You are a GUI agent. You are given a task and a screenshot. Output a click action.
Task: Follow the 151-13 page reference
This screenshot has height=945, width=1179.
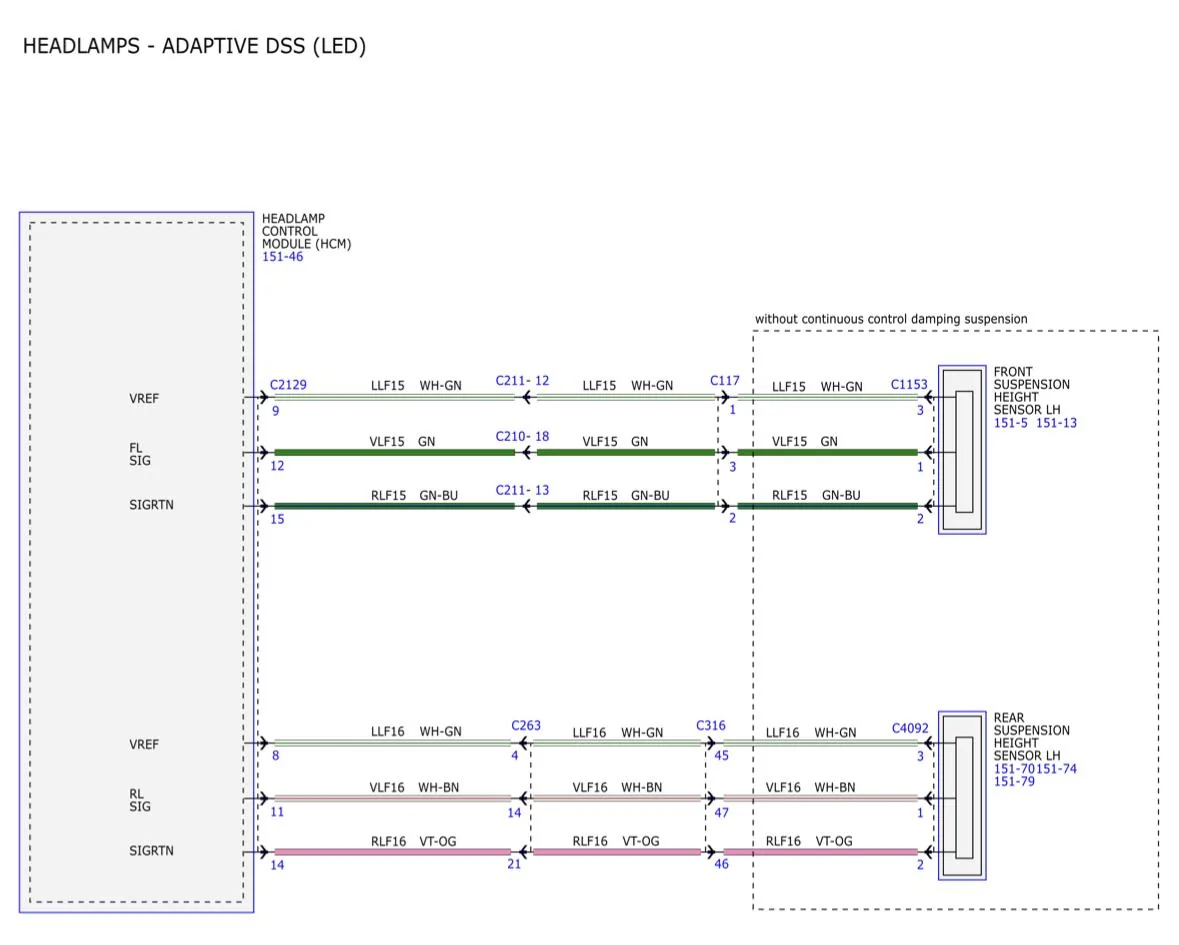(x=1055, y=423)
